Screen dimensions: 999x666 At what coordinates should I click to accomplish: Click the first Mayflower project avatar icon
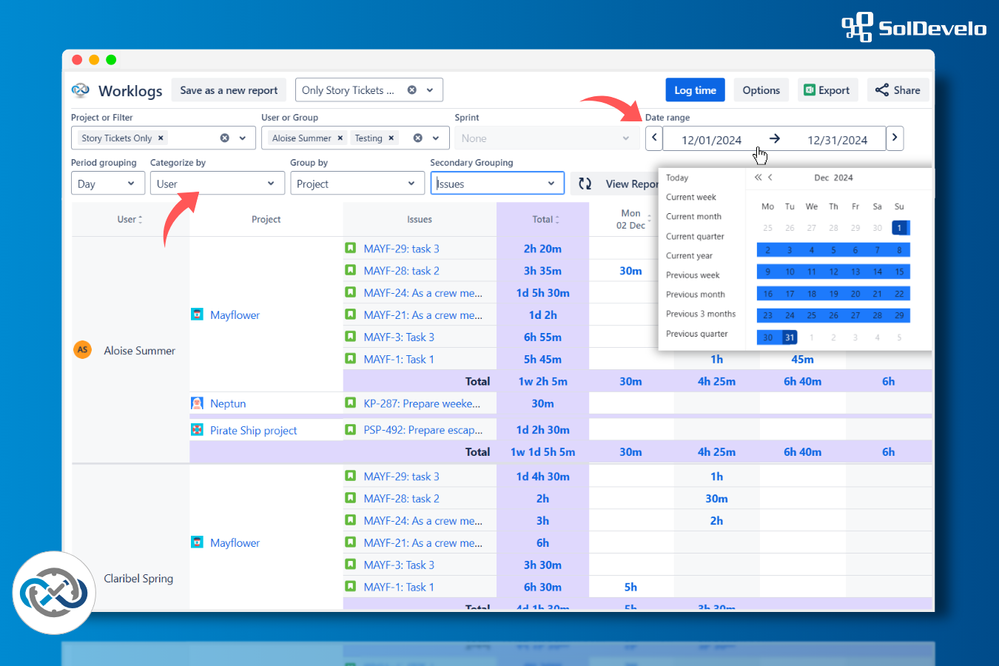click(x=197, y=314)
